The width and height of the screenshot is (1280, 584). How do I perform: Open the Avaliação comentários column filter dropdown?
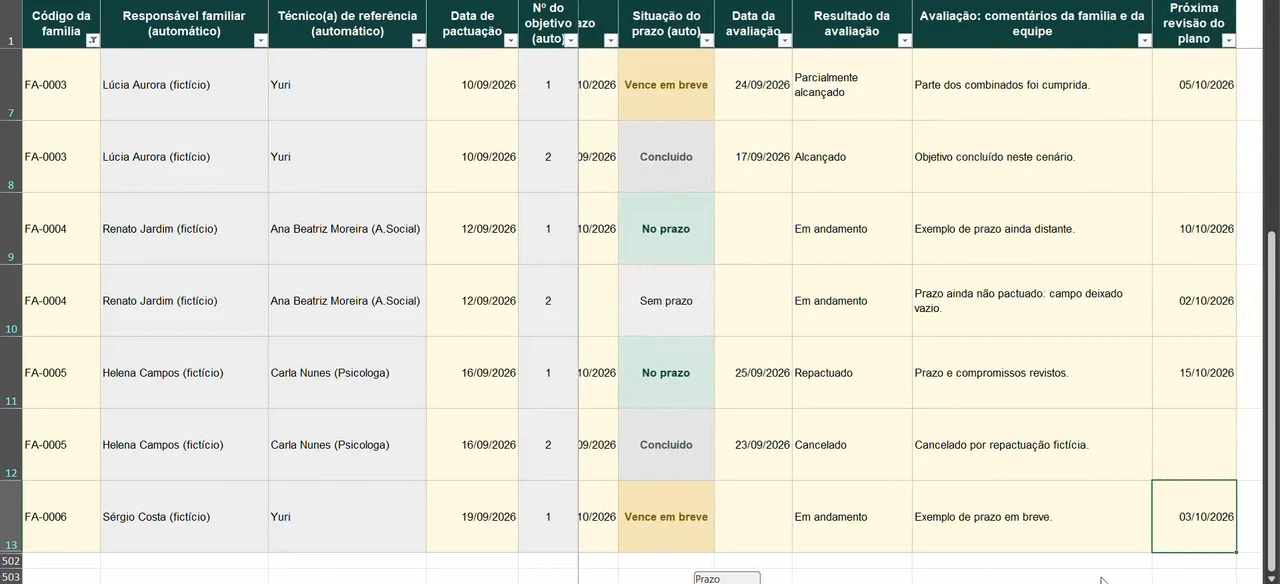coord(1145,41)
